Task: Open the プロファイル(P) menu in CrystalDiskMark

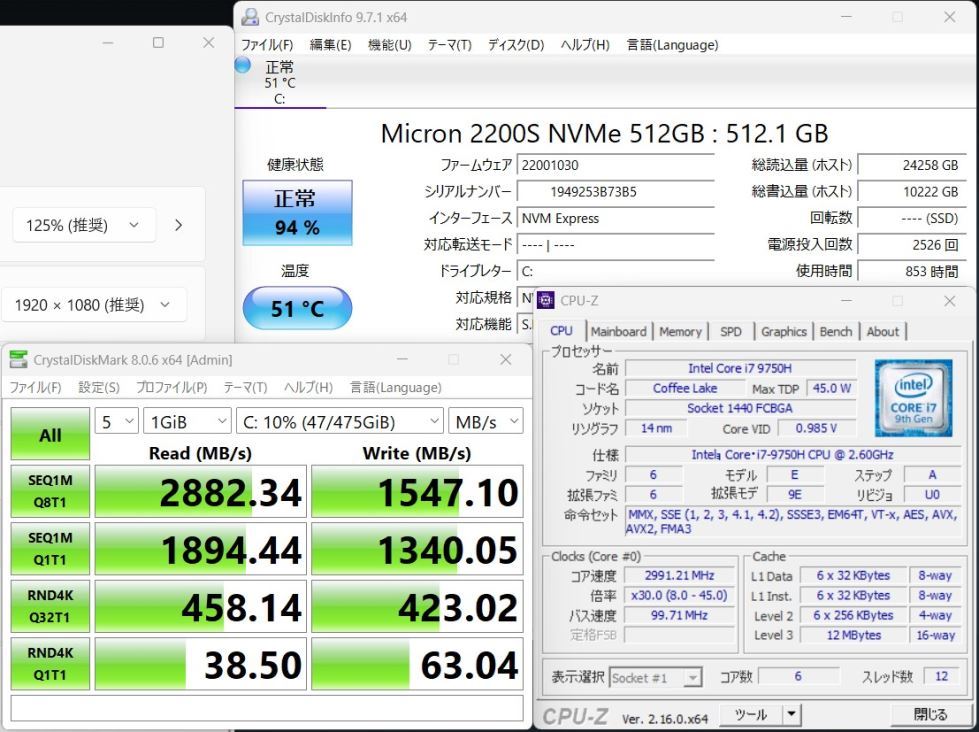Action: (171, 387)
